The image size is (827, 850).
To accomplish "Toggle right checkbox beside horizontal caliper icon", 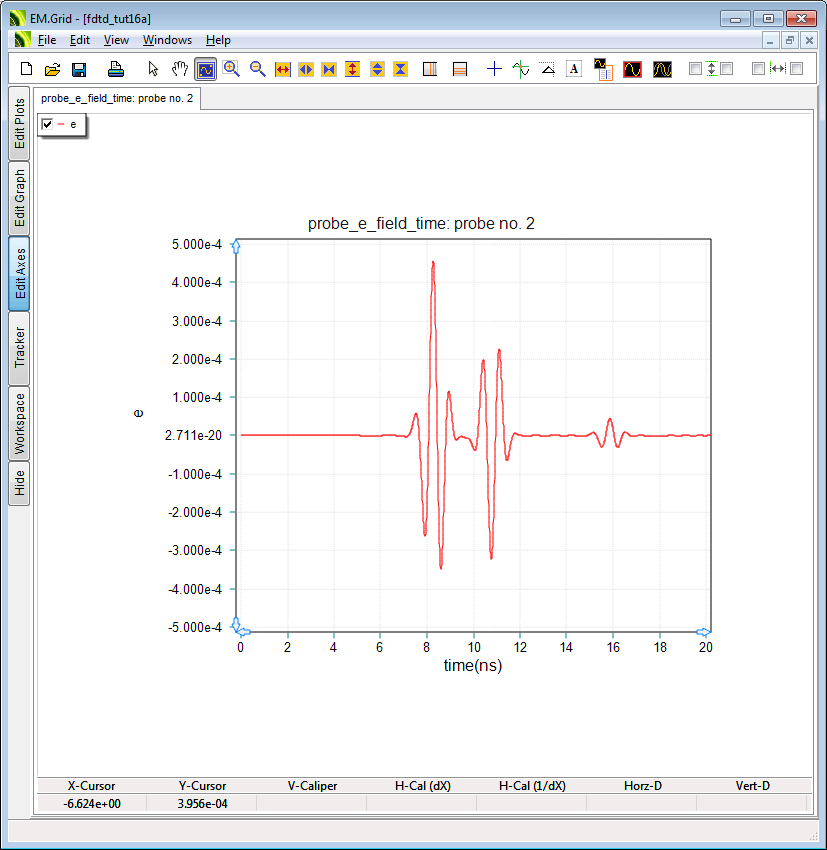I will (x=797, y=69).
